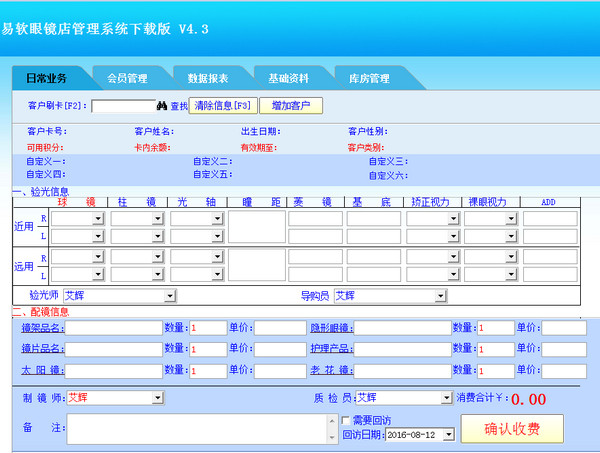Open the 制镜师 dropdown
The width and height of the screenshot is (600, 453).
(x=157, y=397)
